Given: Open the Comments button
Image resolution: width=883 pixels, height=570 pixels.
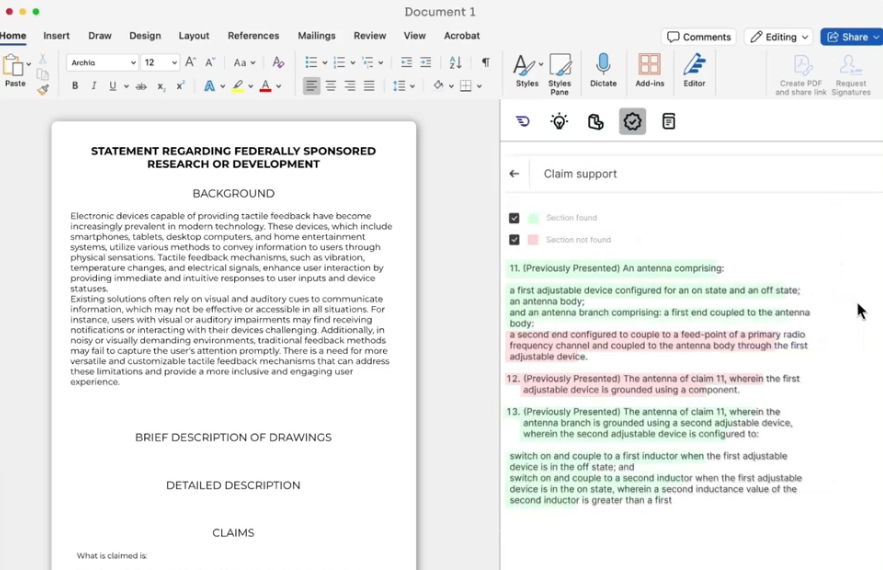Looking at the screenshot, I should 698,37.
